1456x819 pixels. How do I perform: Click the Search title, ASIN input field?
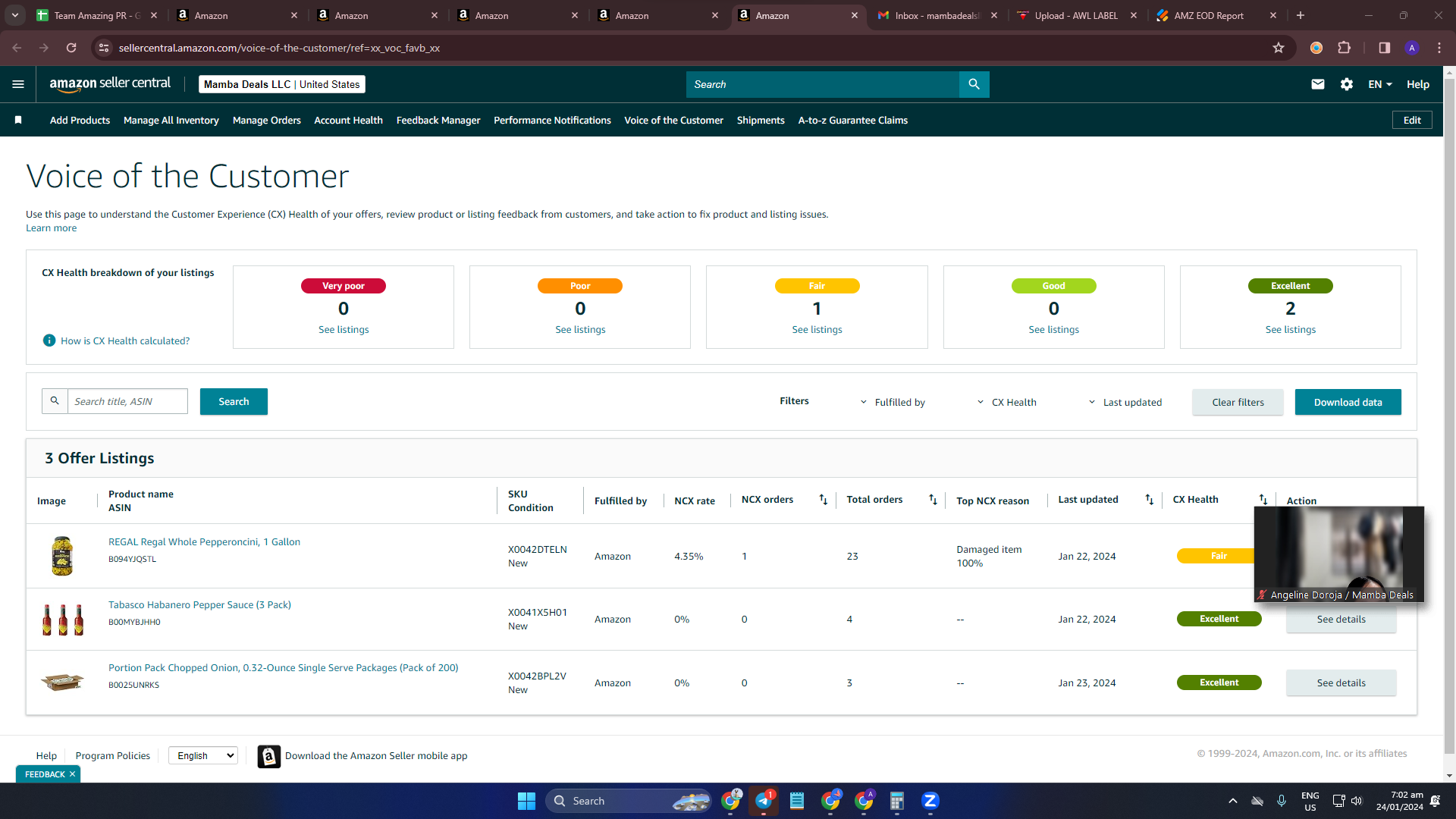click(x=127, y=401)
